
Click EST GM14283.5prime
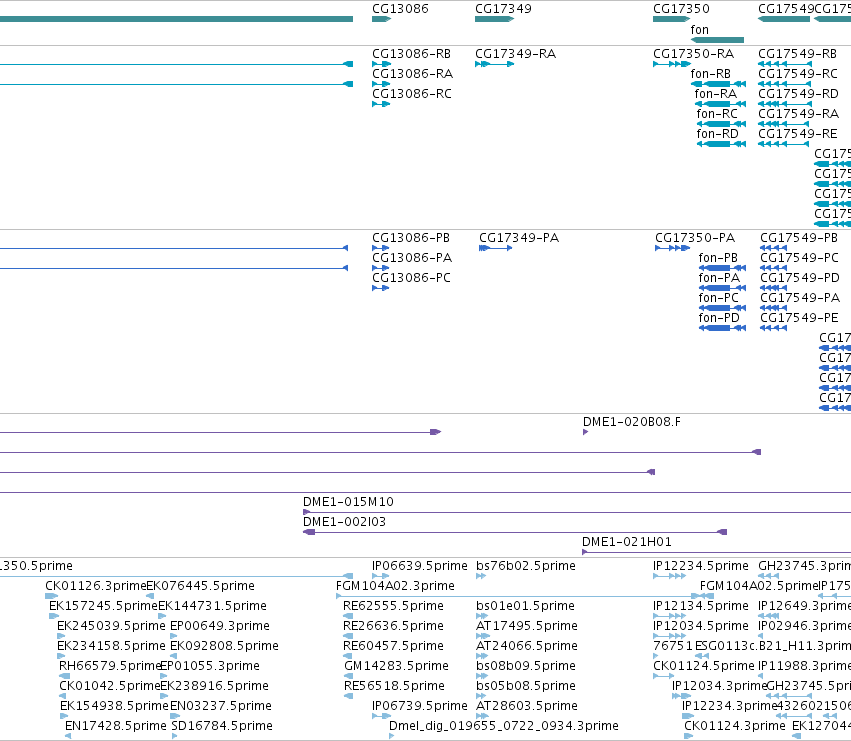click(397, 666)
